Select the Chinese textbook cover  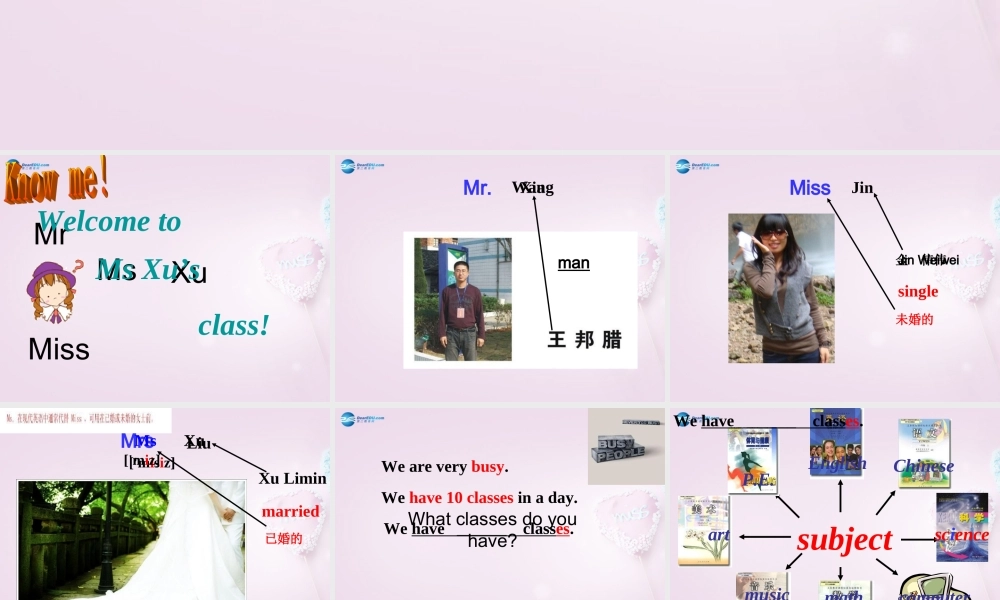tap(923, 451)
